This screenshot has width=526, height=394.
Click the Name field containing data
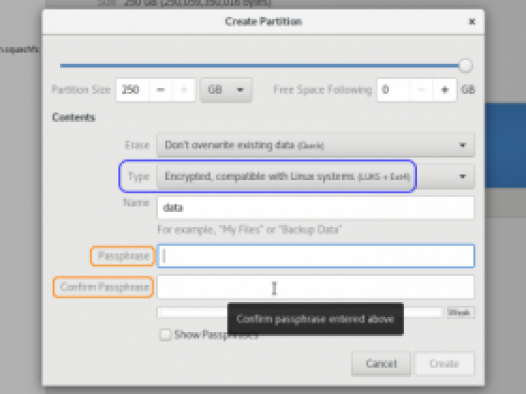tap(315, 208)
